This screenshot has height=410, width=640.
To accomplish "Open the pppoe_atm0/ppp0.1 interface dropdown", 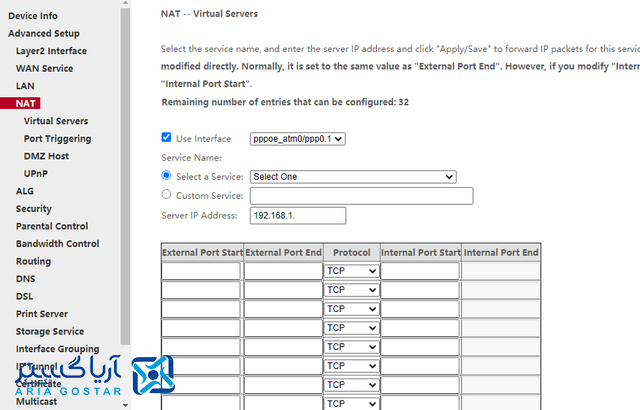I will click(297, 139).
